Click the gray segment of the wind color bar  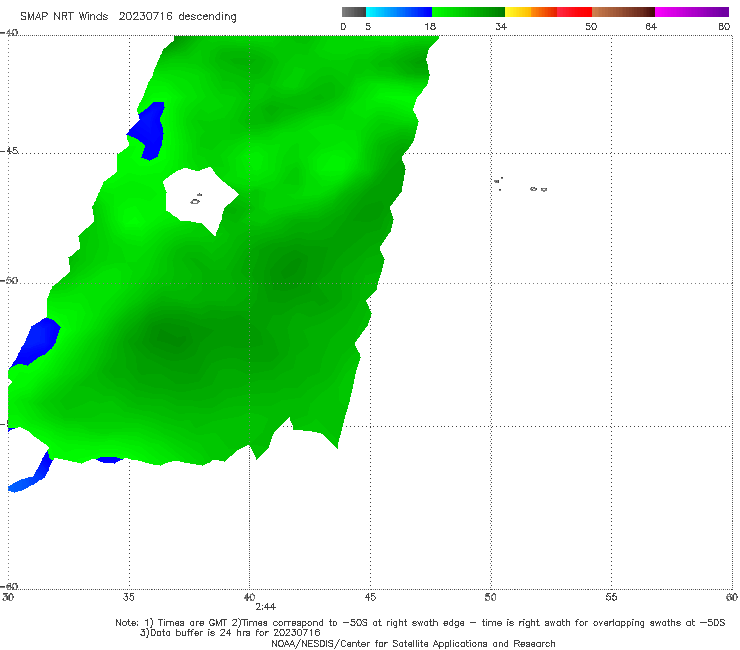point(353,12)
